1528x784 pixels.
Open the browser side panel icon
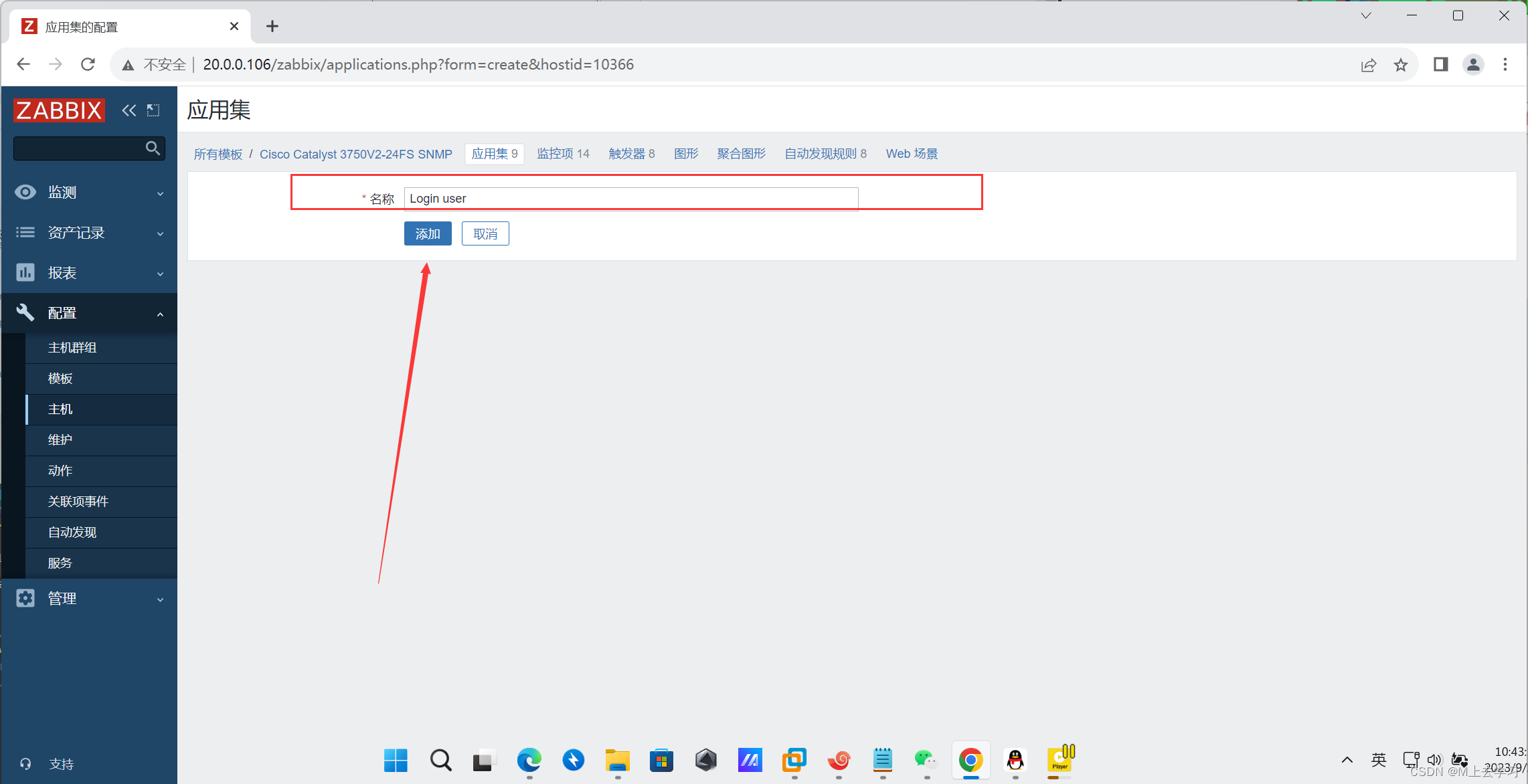click(1441, 64)
